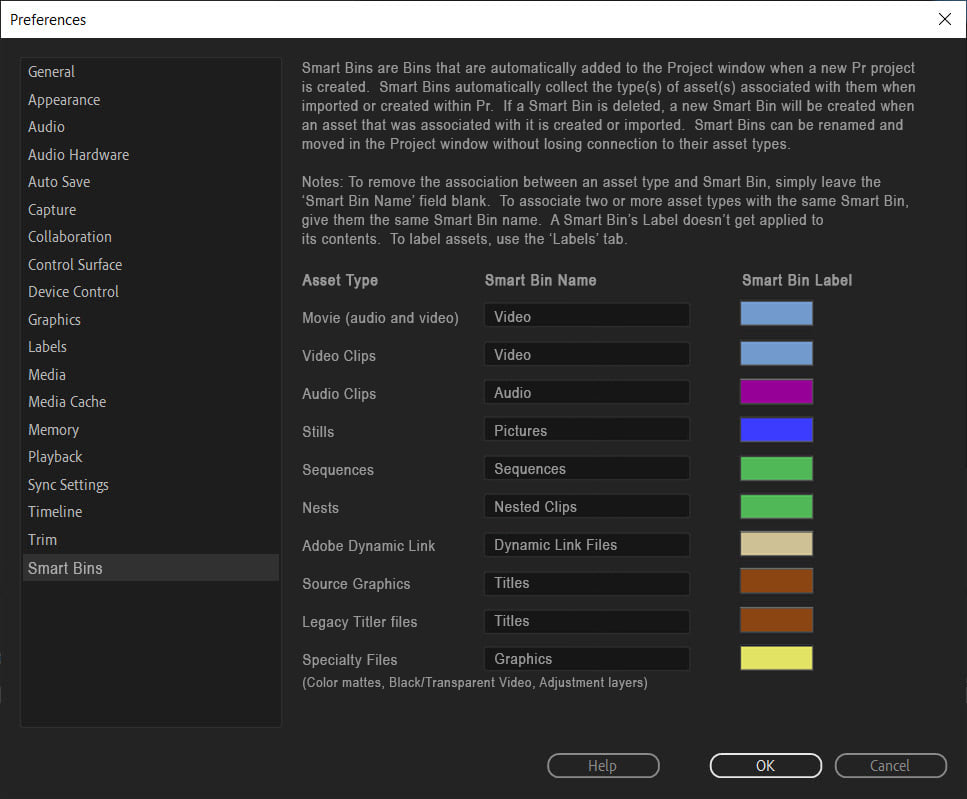Open the Sync Settings section
Screen dimensions: 967x799
[68, 484]
